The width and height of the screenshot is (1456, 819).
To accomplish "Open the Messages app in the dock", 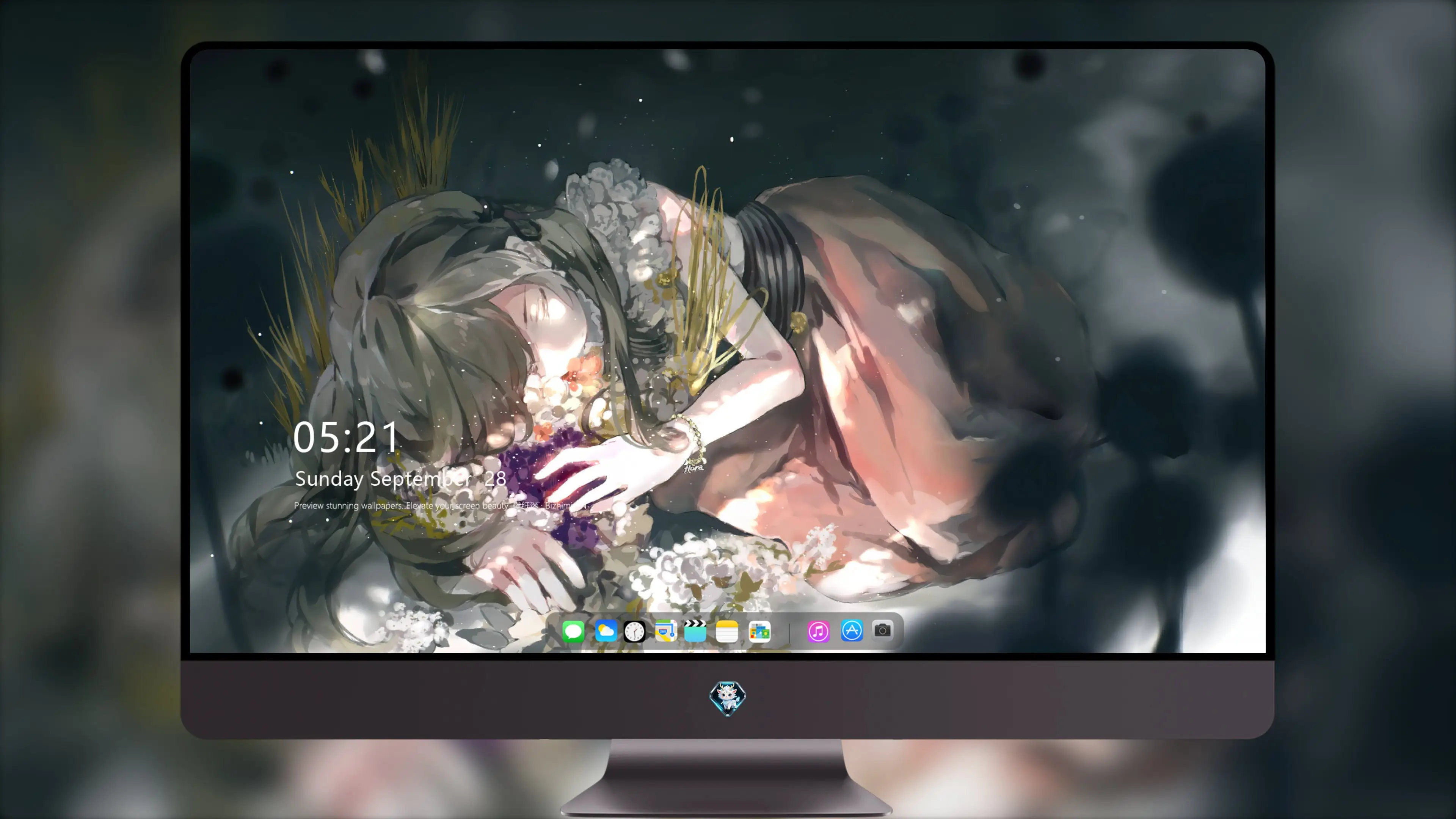I will (573, 631).
